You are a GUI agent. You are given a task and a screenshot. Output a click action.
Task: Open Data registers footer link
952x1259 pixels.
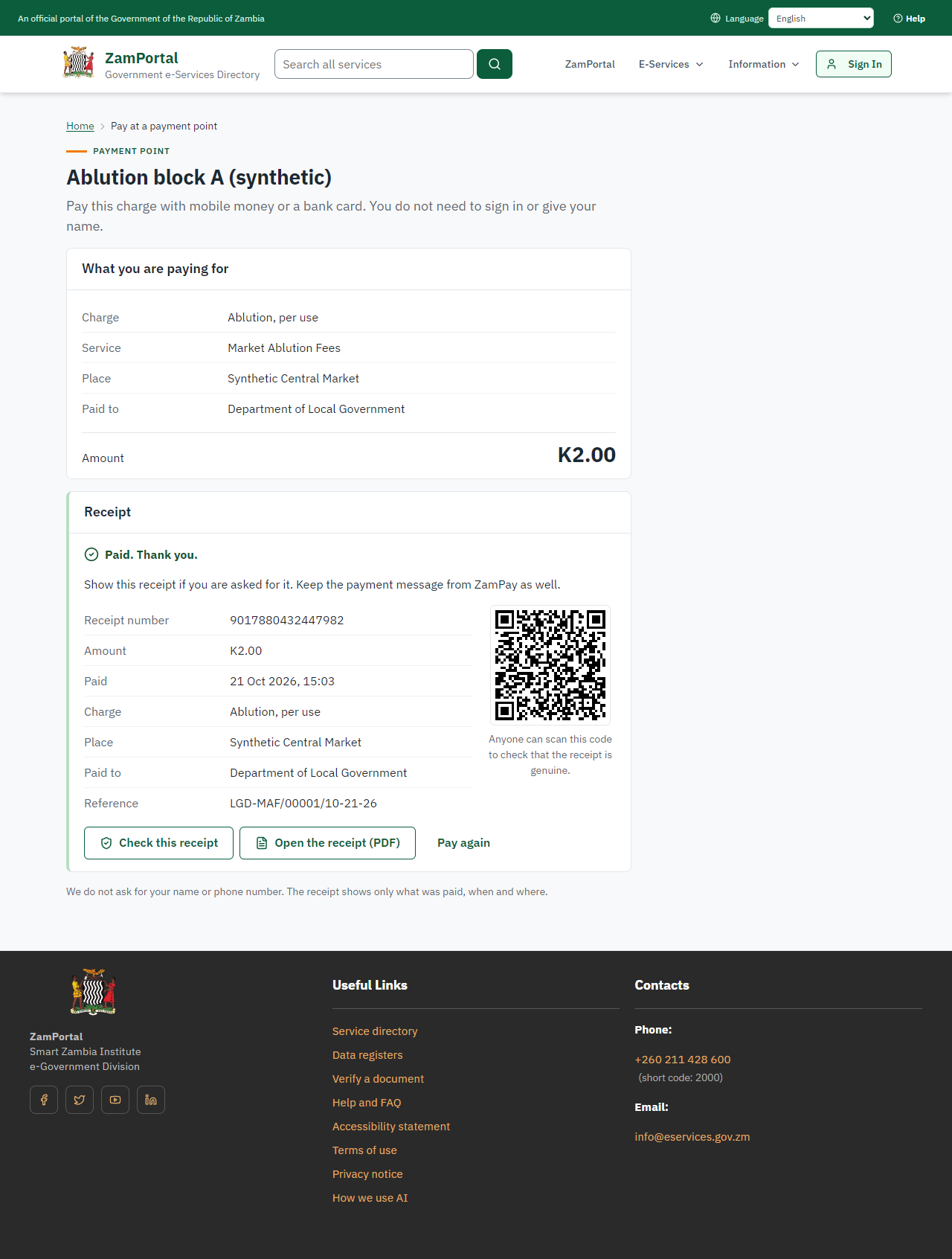point(367,1055)
